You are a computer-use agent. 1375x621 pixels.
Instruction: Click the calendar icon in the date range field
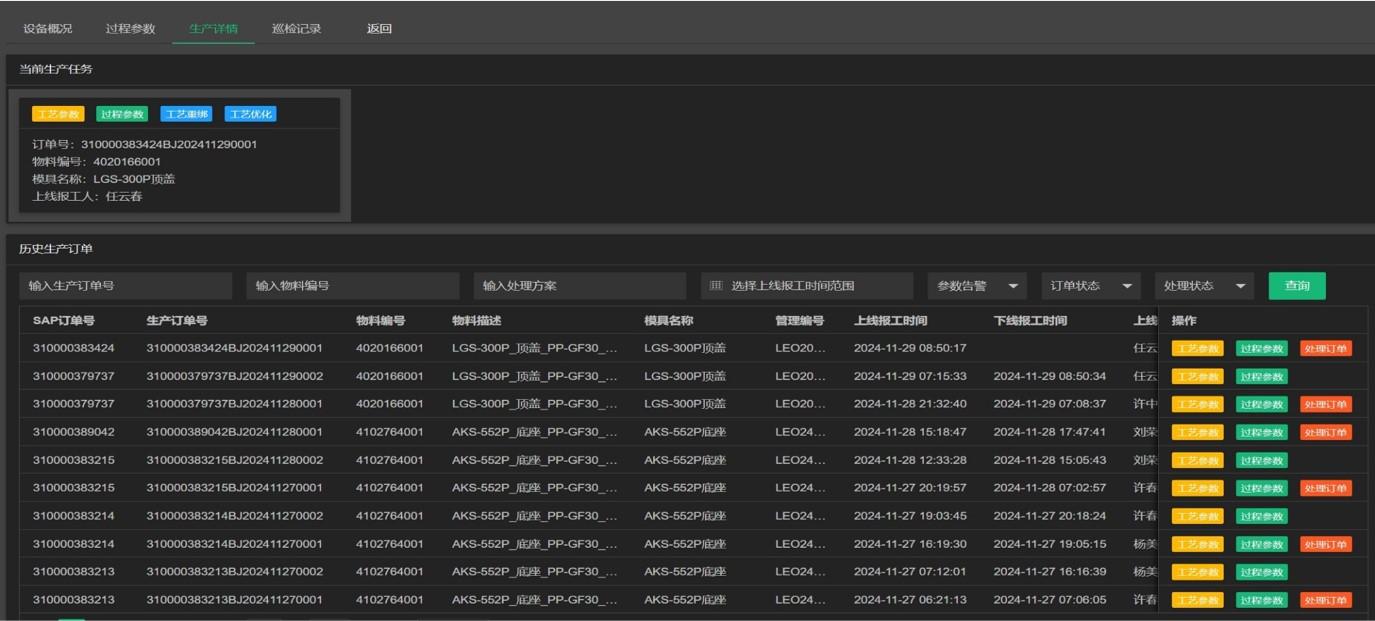click(x=716, y=286)
